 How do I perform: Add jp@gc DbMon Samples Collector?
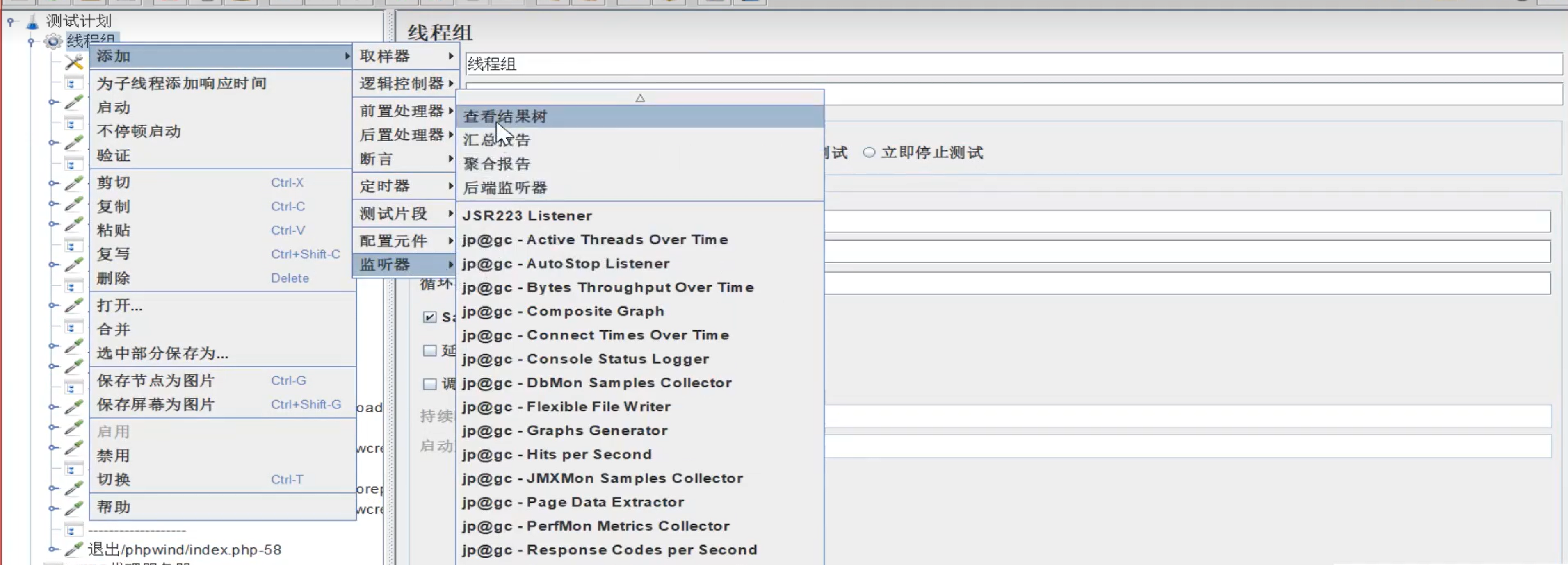[640, 383]
